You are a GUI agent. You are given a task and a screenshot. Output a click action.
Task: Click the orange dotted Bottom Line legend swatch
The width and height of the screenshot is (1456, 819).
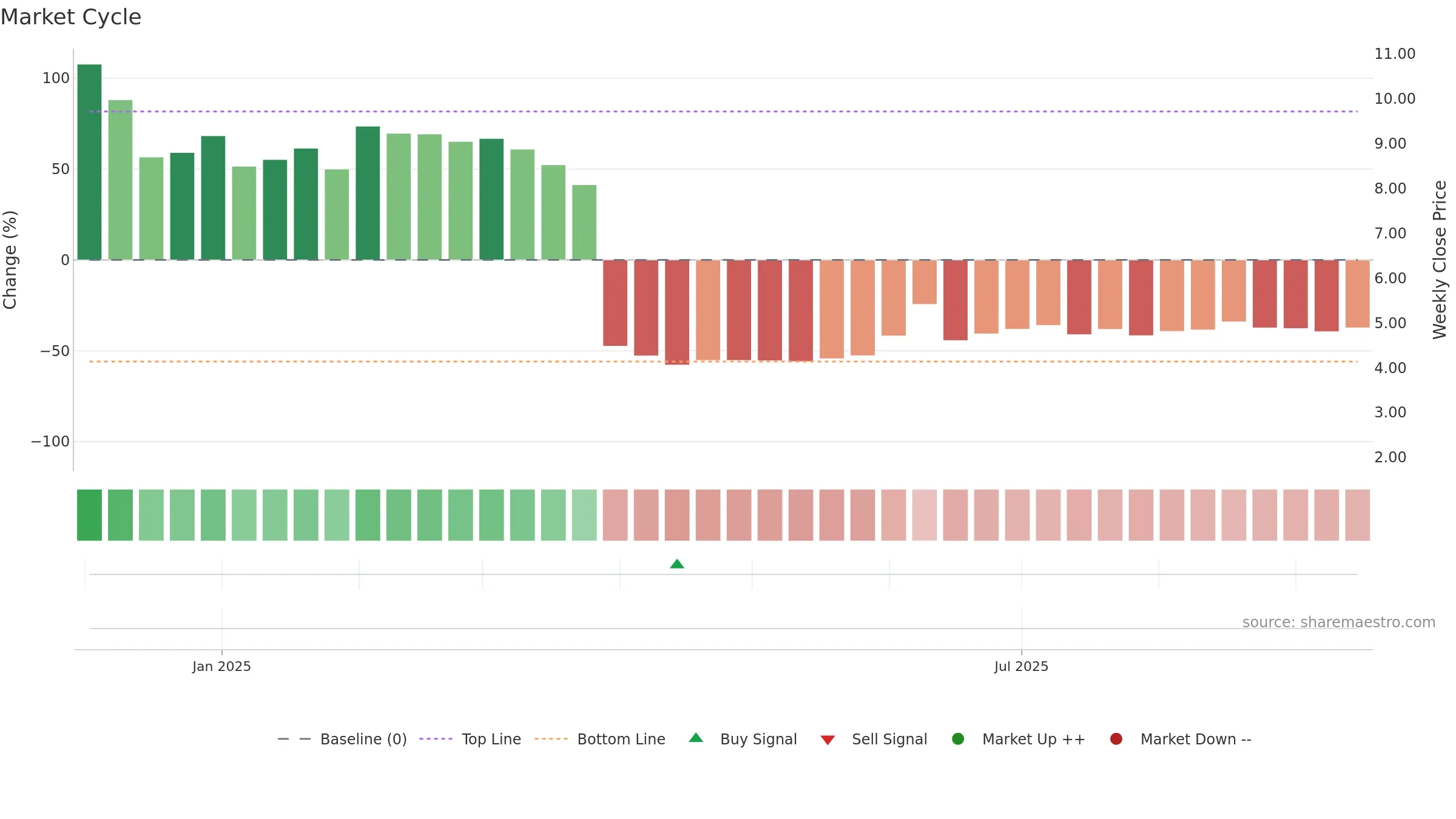coord(551,739)
